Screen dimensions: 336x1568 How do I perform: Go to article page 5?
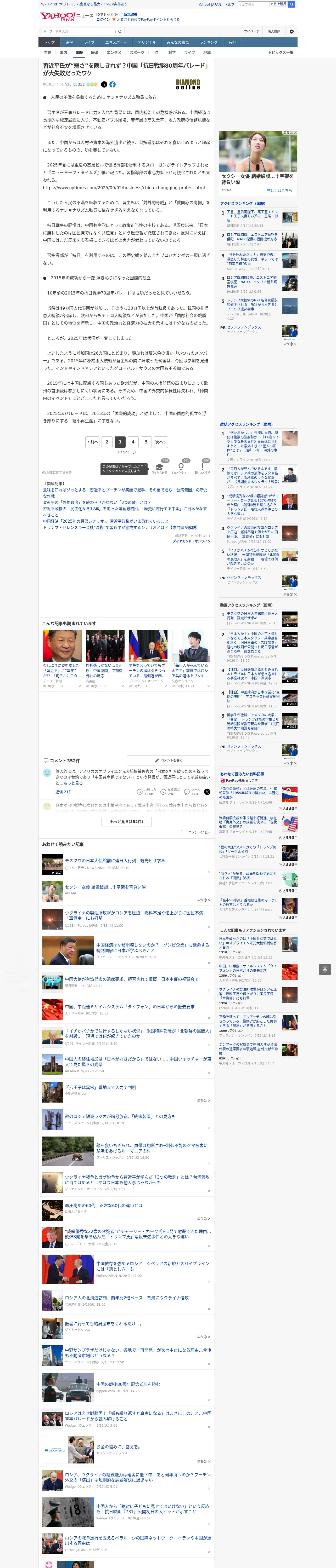[146, 442]
